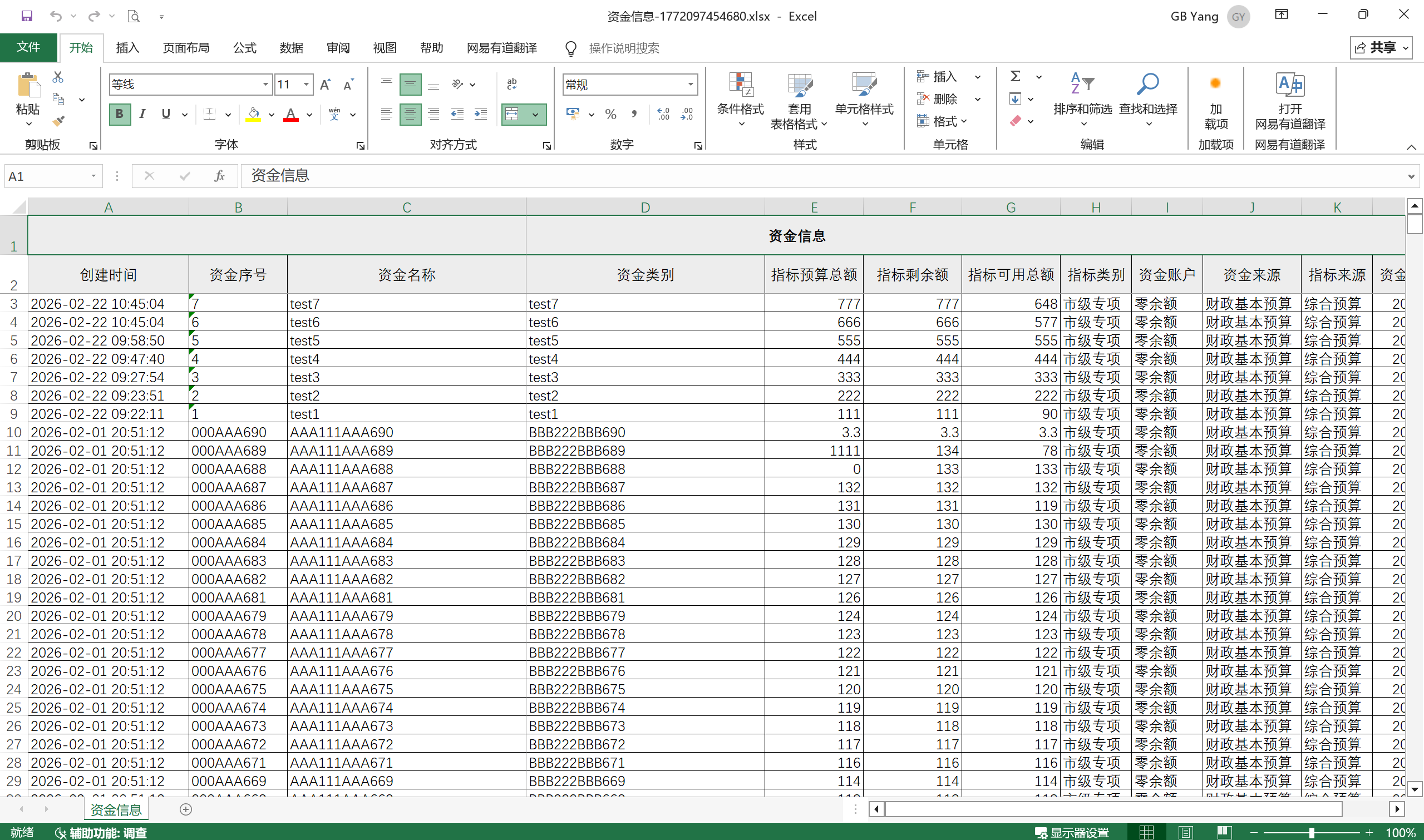This screenshot has height=840, width=1424.
Task: Click the 加载项 add-ins button
Action: pos(1216,102)
